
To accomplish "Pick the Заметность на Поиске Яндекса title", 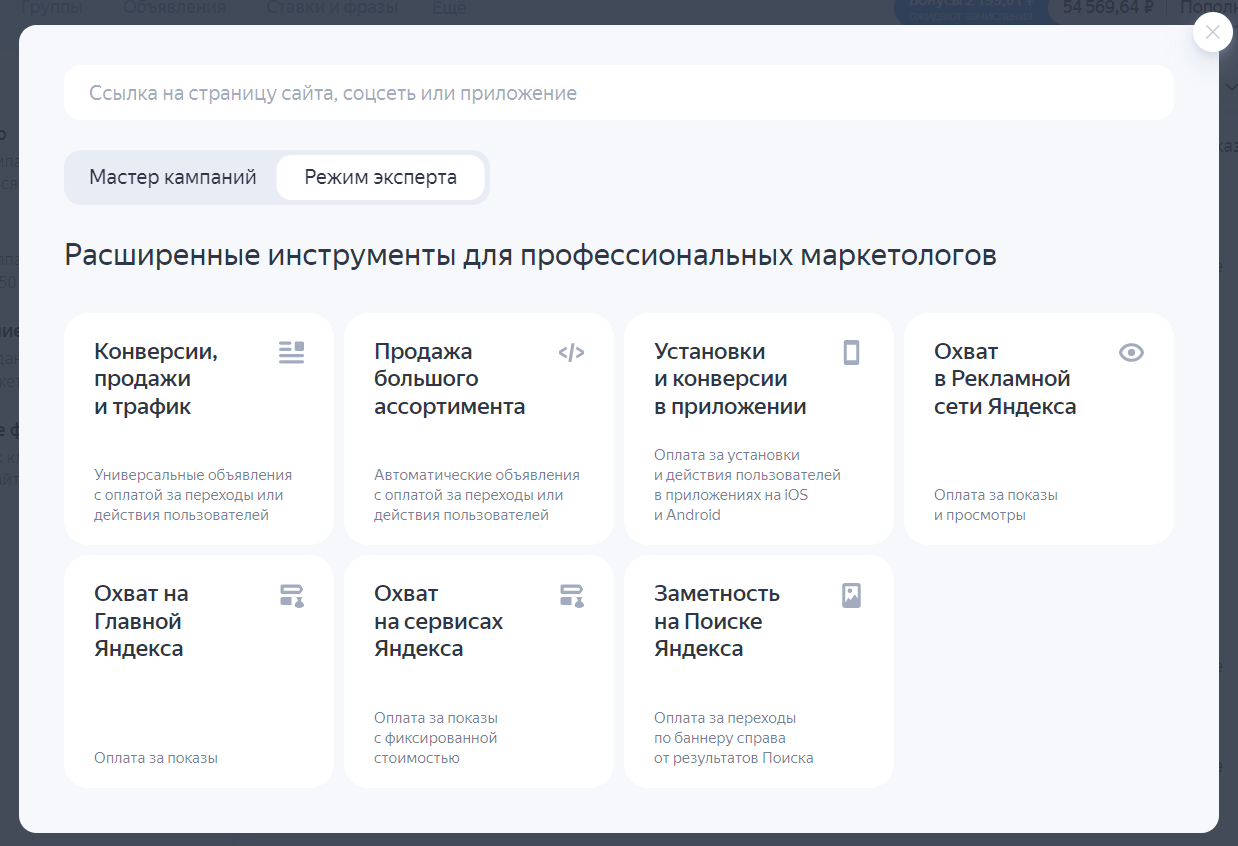I will click(x=716, y=621).
